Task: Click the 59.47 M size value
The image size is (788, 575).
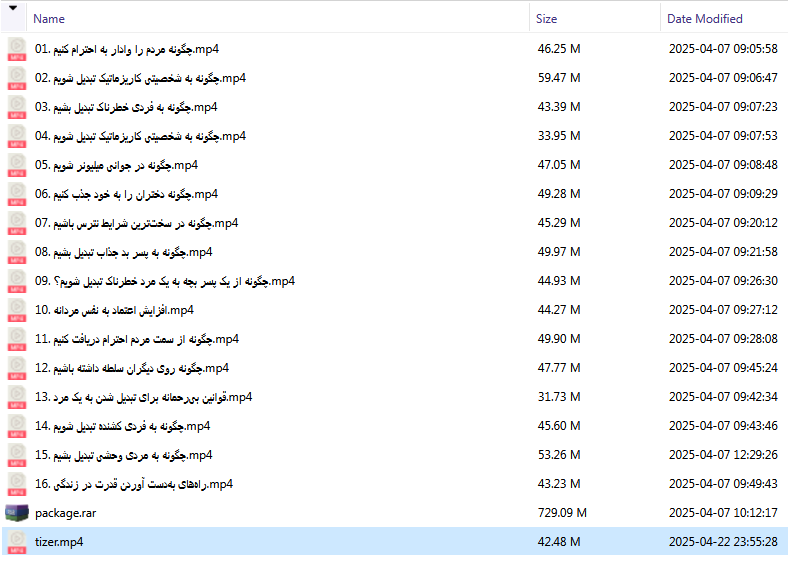Action: pyautogui.click(x=559, y=78)
